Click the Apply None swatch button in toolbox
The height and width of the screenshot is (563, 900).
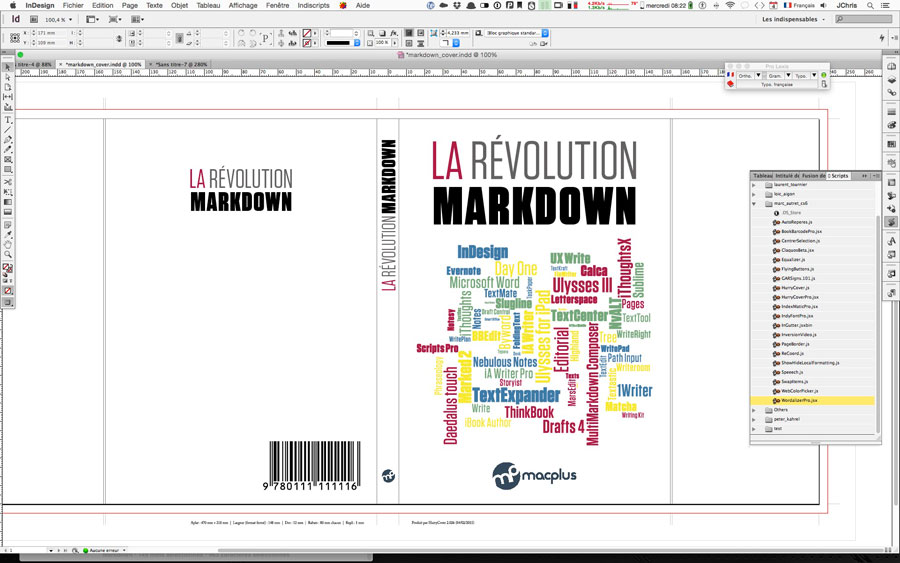[x=8, y=291]
